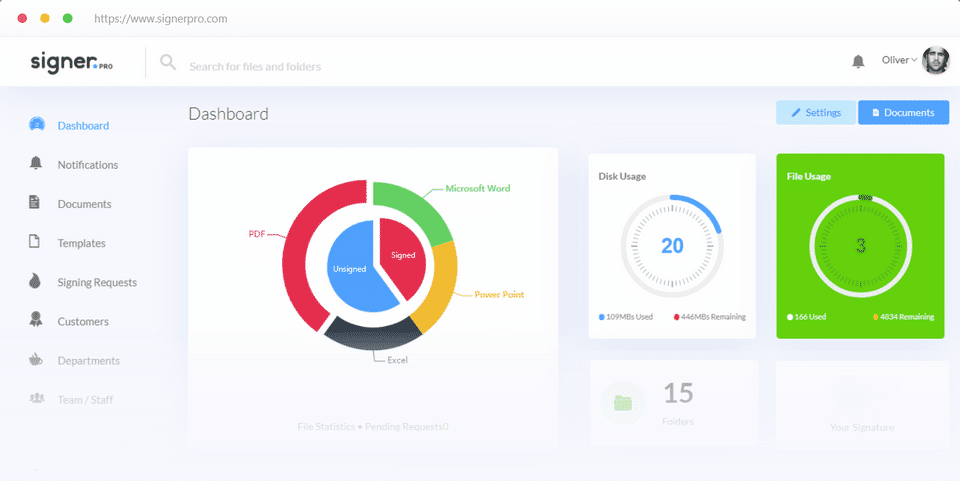Click the PDF chart label
960x481 pixels.
257,234
